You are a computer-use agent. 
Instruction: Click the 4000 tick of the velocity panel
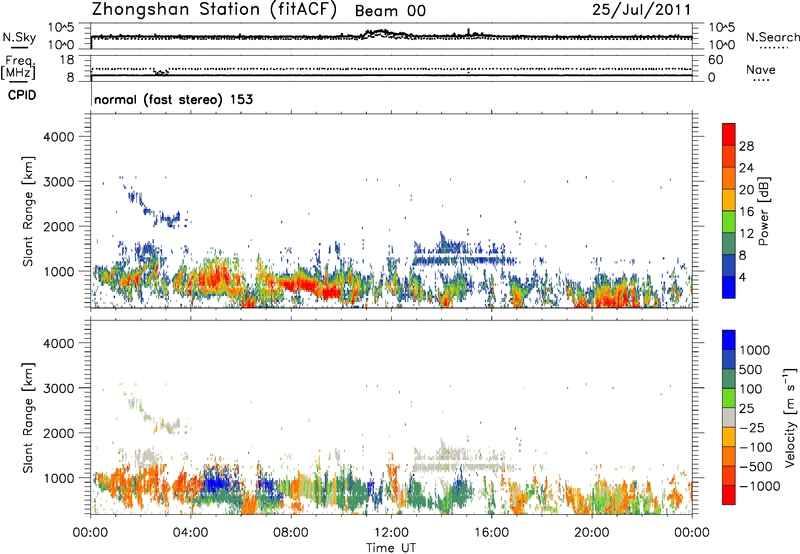pyautogui.click(x=59, y=343)
